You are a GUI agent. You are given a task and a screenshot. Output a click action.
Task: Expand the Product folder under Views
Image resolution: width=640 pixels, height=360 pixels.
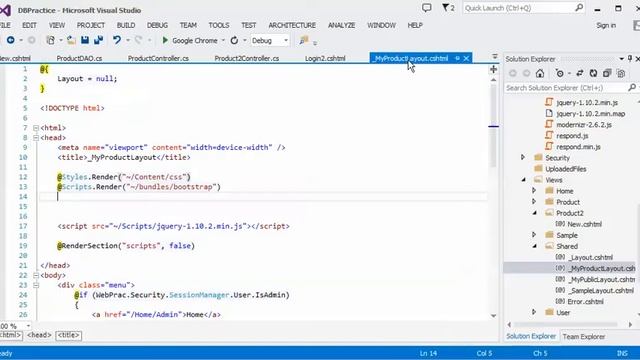tap(534, 201)
